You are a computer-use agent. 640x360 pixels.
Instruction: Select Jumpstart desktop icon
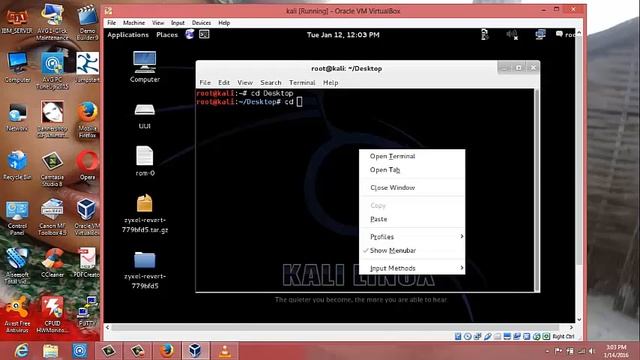[87, 67]
